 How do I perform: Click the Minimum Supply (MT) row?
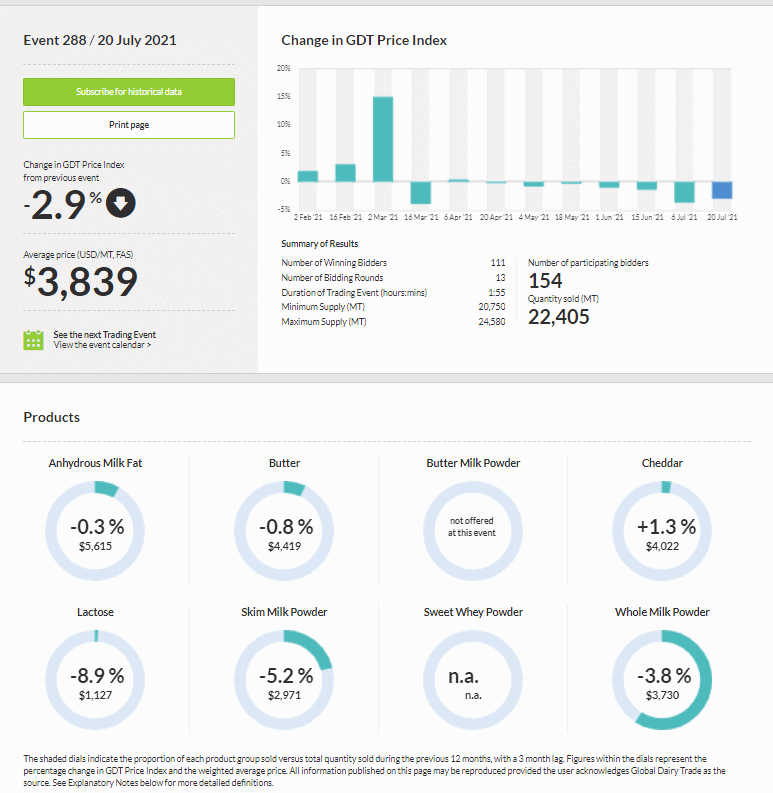tap(393, 307)
